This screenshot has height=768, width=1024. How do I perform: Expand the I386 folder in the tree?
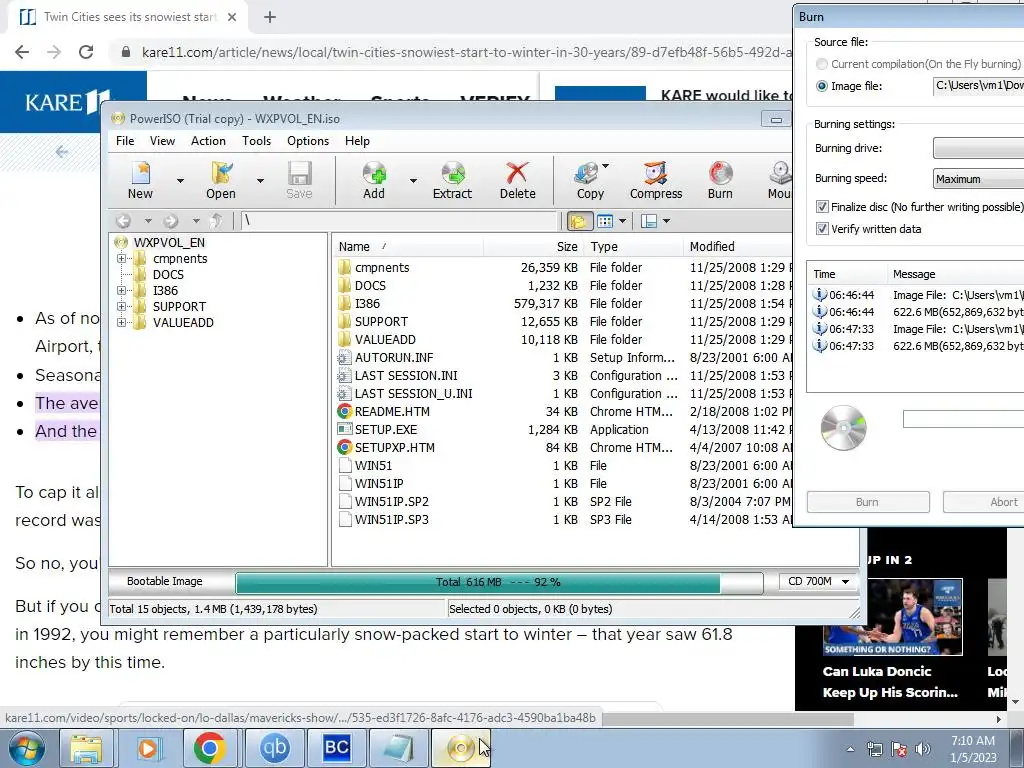[121, 291]
